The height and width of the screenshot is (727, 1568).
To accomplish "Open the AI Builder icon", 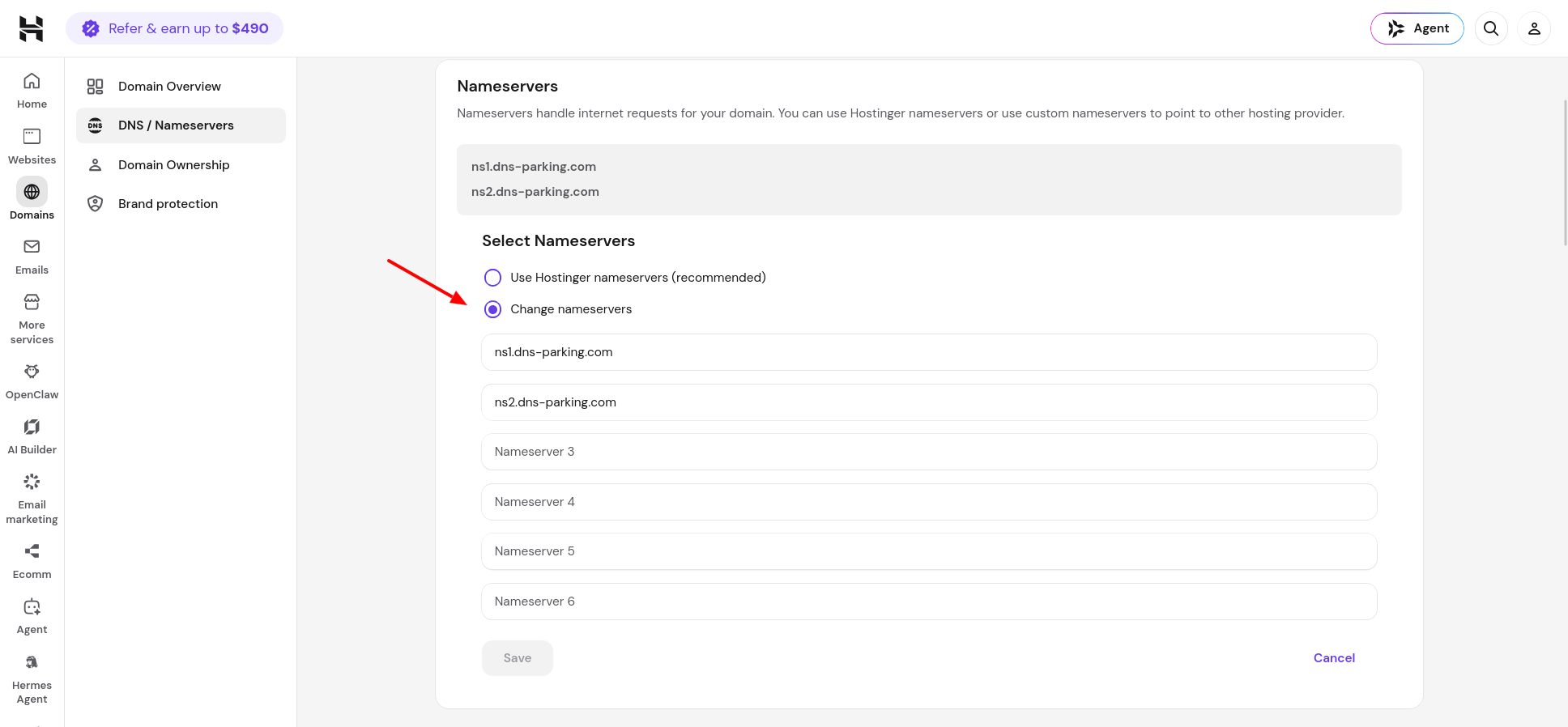I will click(32, 427).
